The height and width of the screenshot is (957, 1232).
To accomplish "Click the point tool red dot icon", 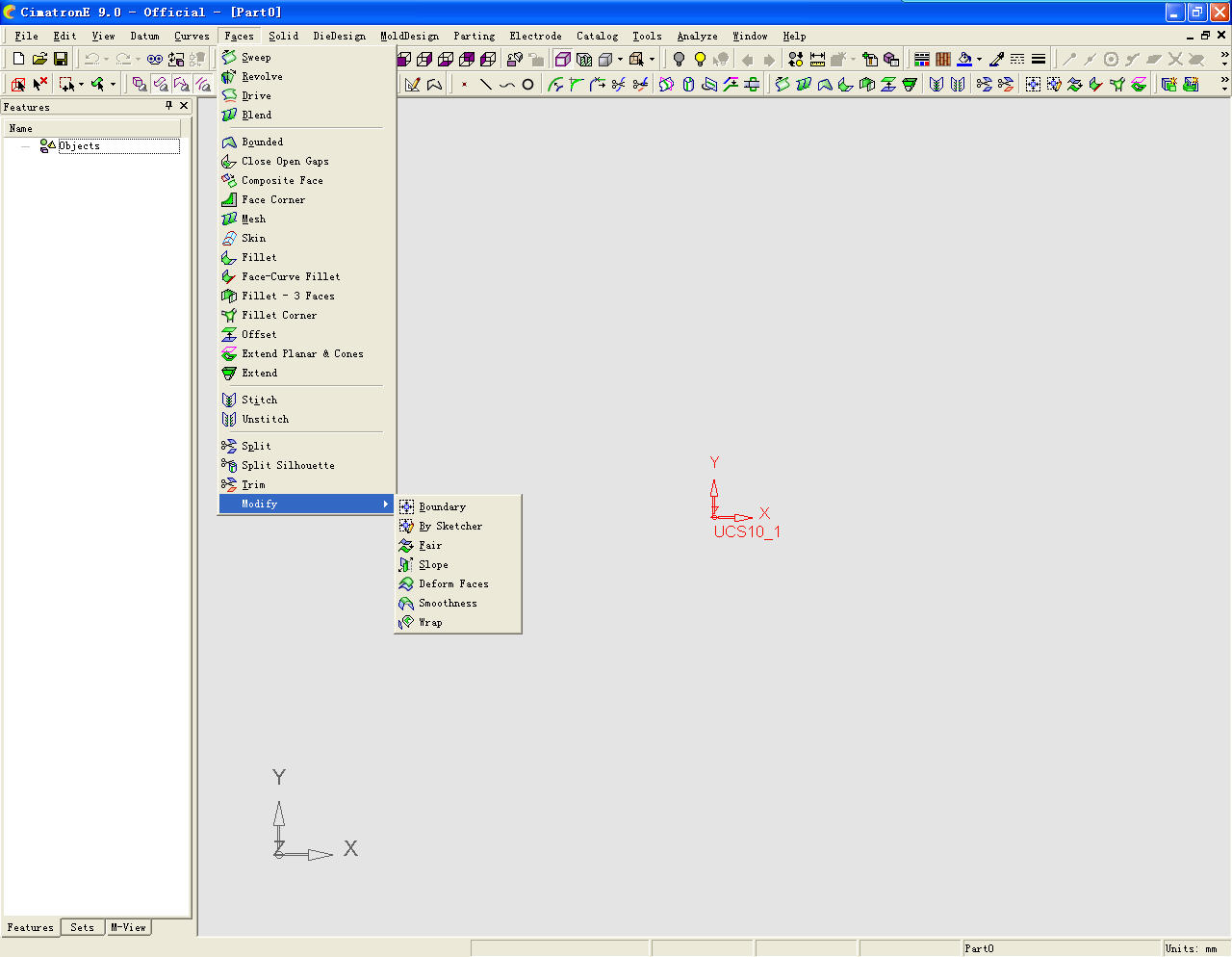I will coord(464,84).
